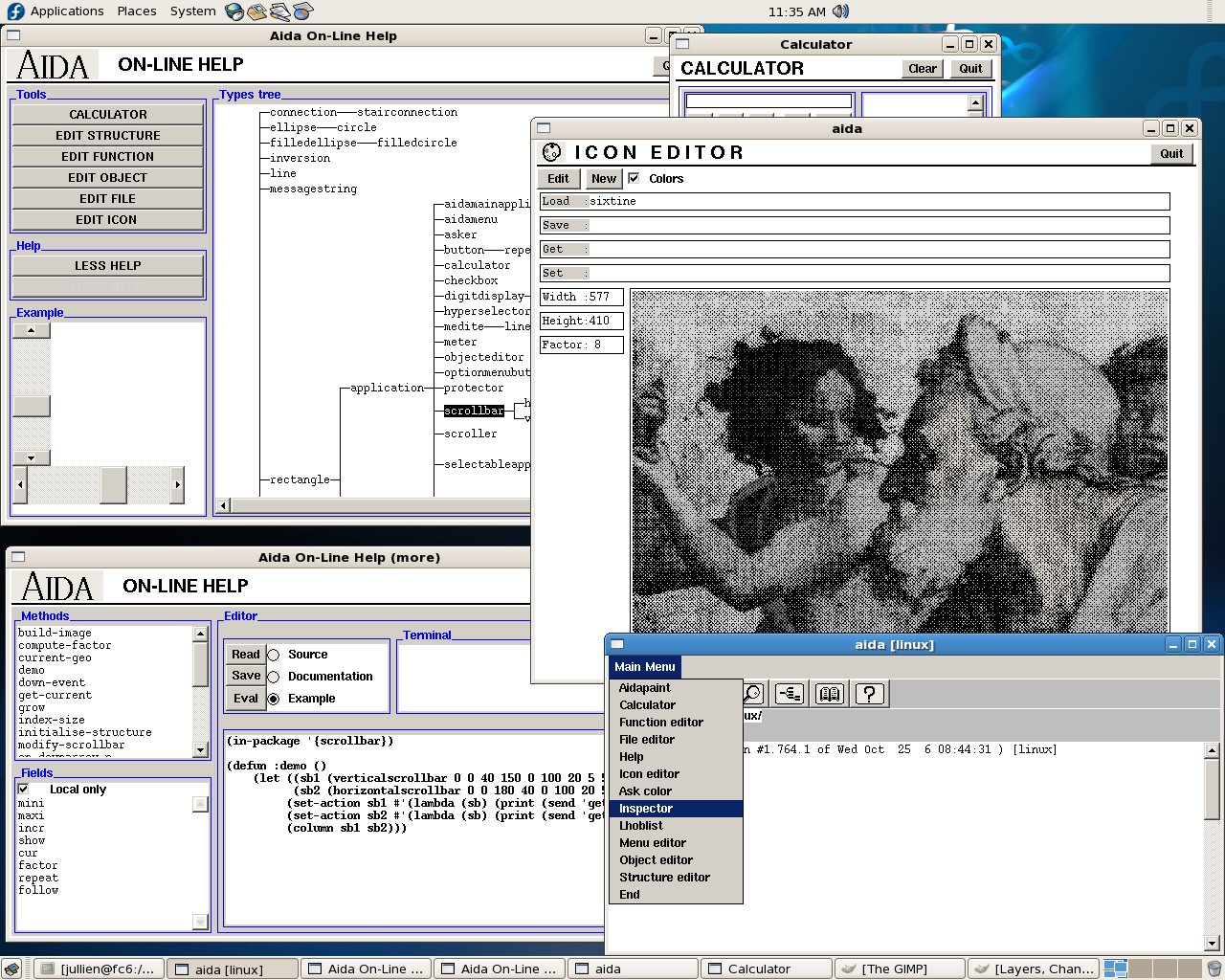Click the Width field in Icon Editor
This screenshot has width=1225, height=980.
[x=582, y=297]
